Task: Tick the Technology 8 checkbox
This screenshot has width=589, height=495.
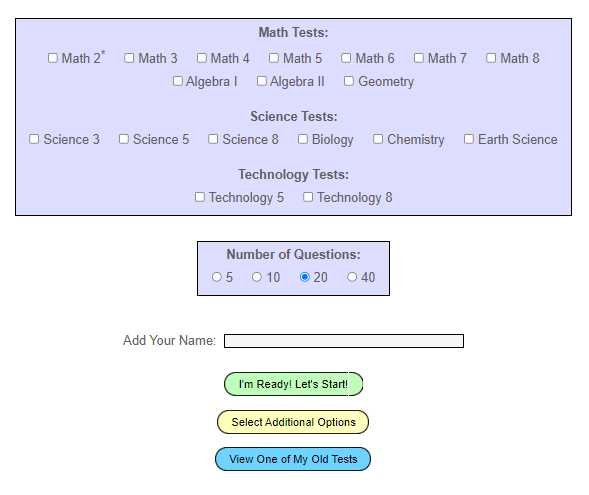Action: coord(308,197)
